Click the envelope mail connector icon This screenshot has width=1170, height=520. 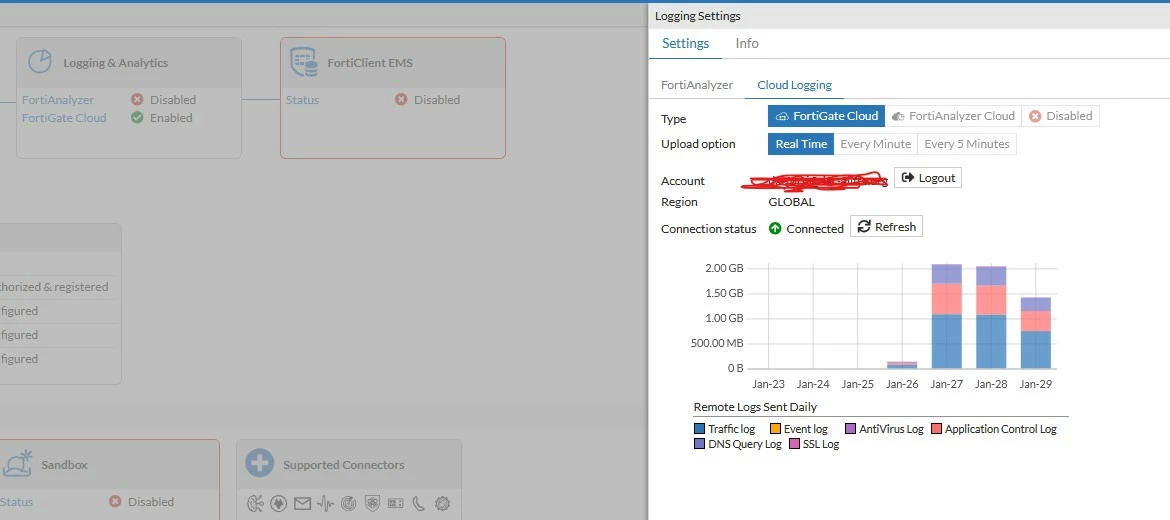[302, 504]
